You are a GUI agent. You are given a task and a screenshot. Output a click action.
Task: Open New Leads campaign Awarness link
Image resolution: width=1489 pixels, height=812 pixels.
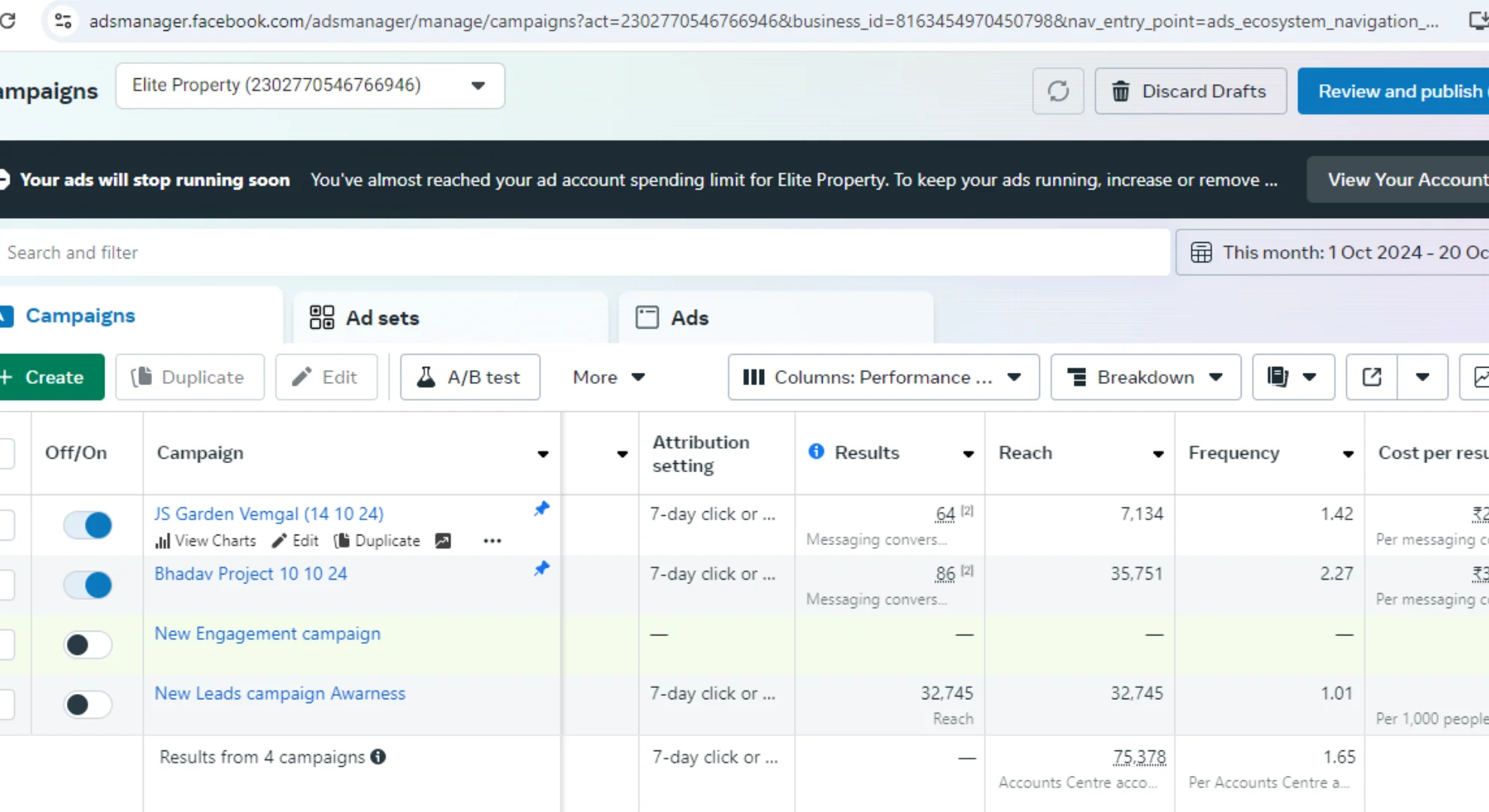tap(280, 693)
